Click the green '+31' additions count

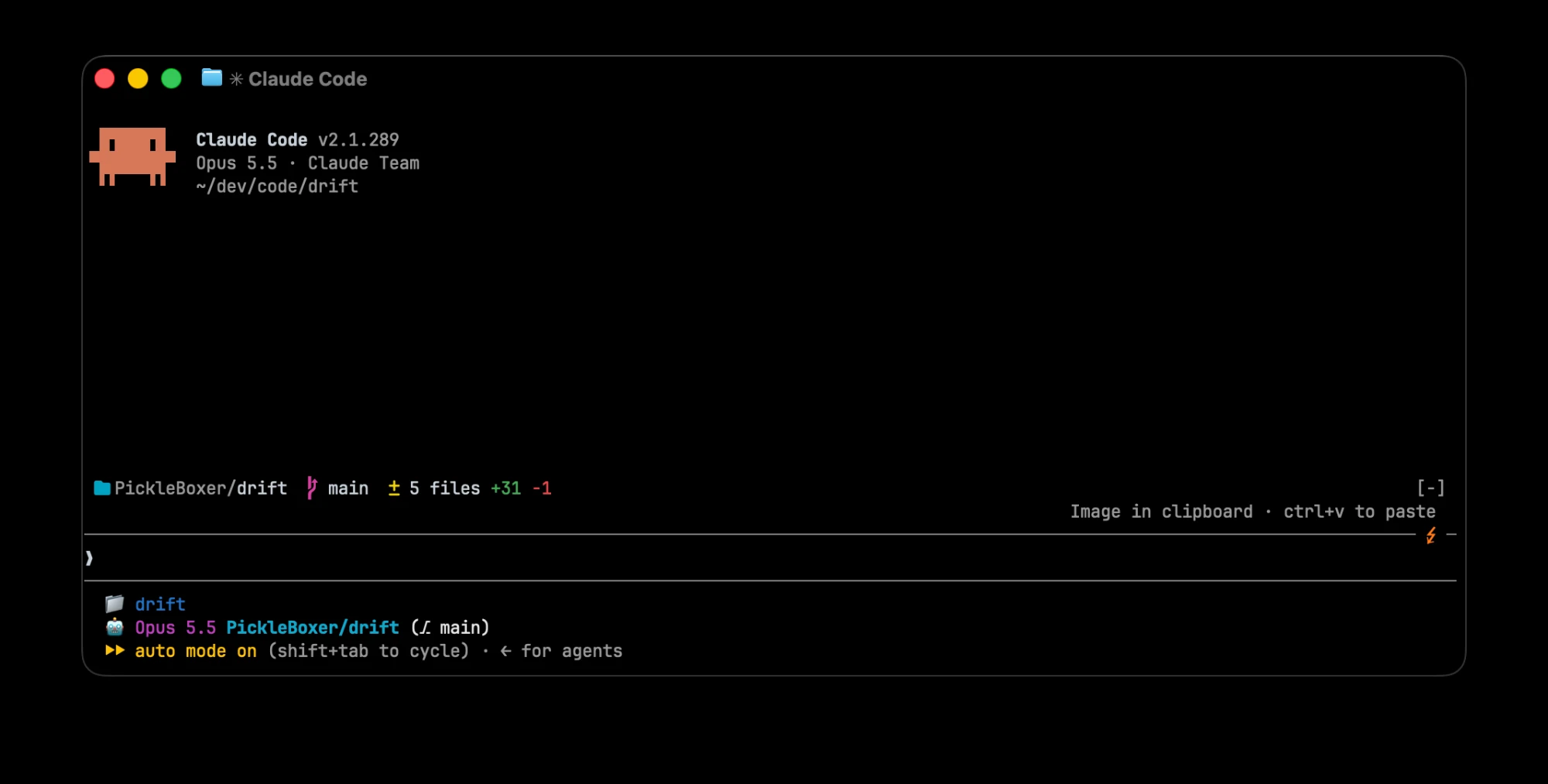pos(505,488)
